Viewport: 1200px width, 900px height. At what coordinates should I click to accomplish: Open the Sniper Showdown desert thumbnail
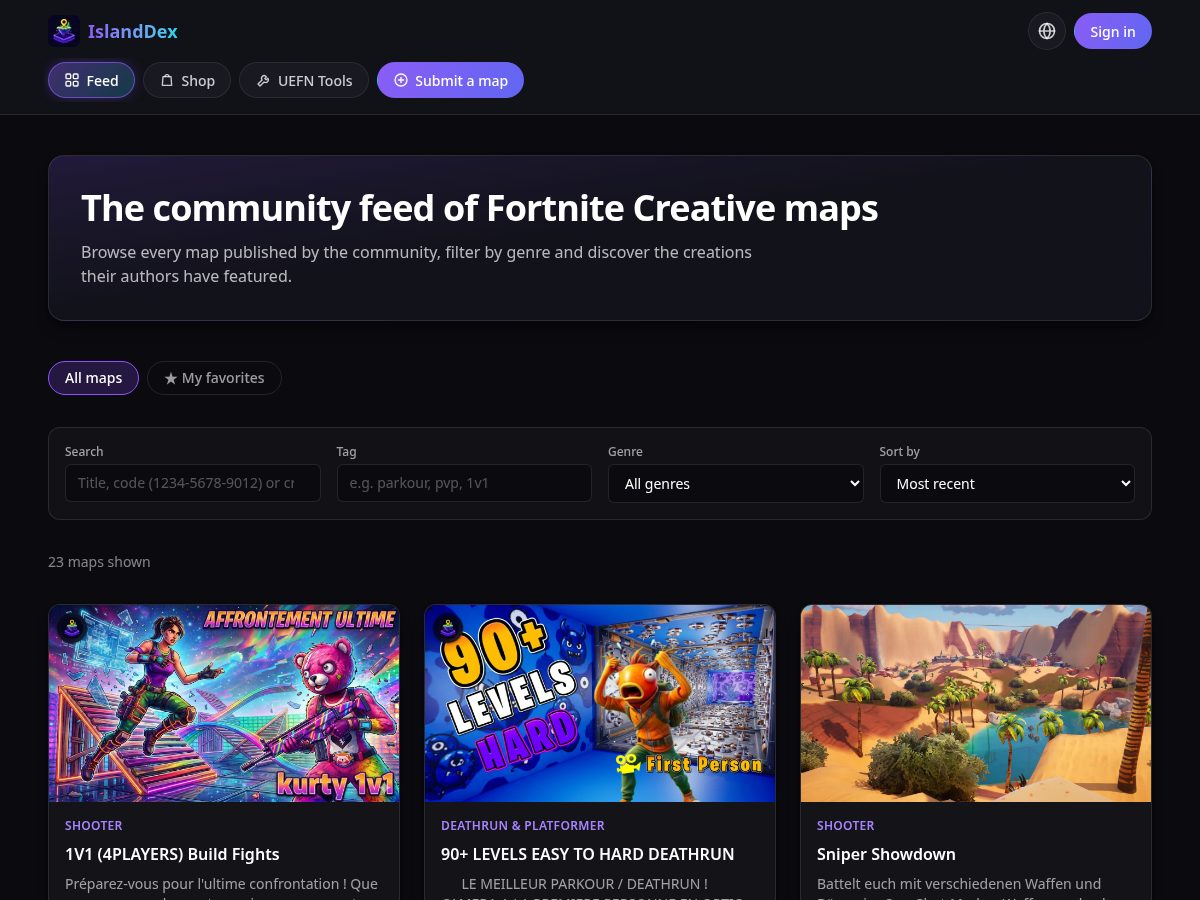pyautogui.click(x=976, y=703)
